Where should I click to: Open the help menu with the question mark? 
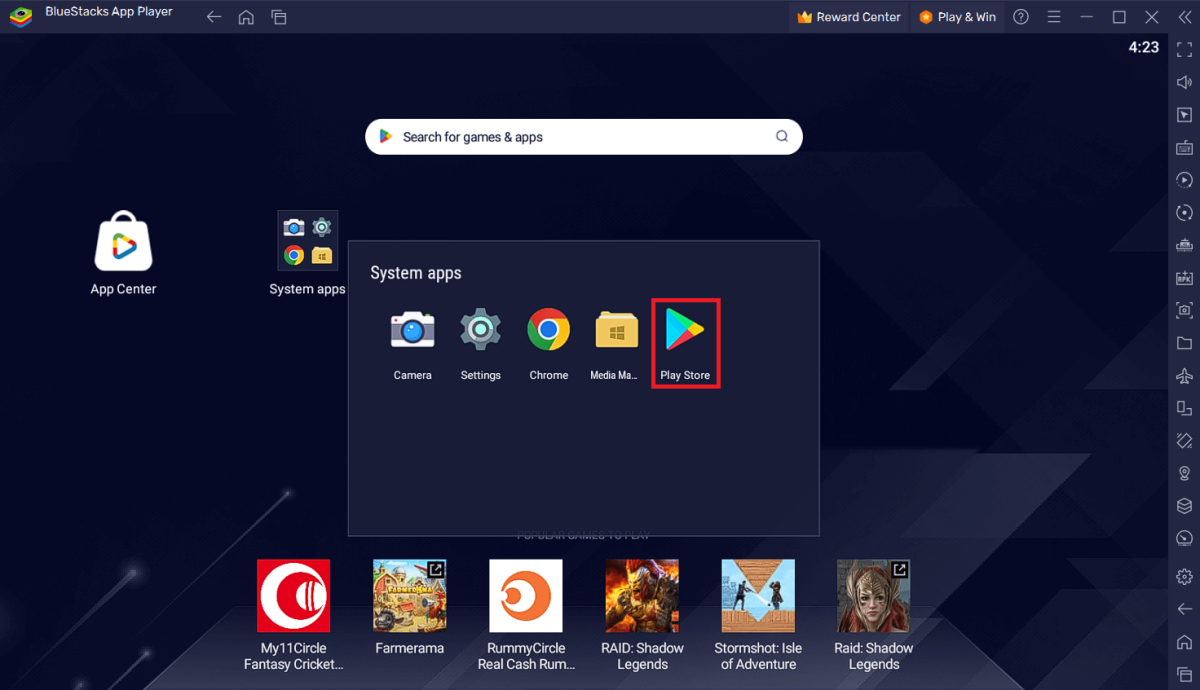point(1020,16)
